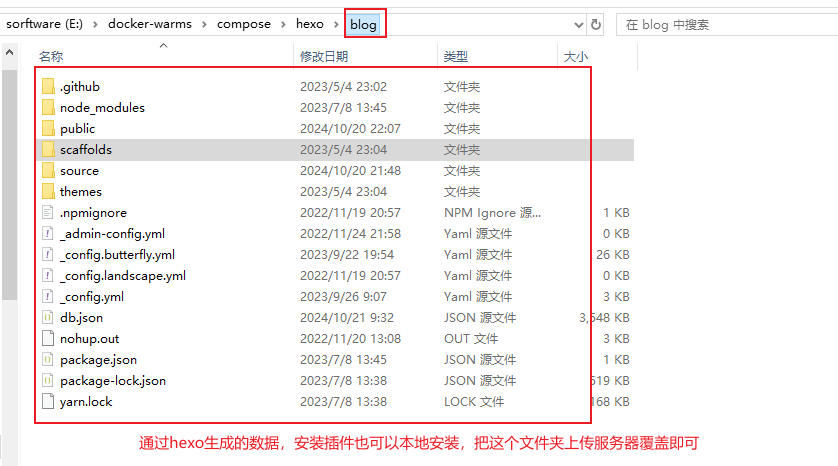This screenshot has width=838, height=466.
Task: Select the db.json file name
Action: coord(81,317)
